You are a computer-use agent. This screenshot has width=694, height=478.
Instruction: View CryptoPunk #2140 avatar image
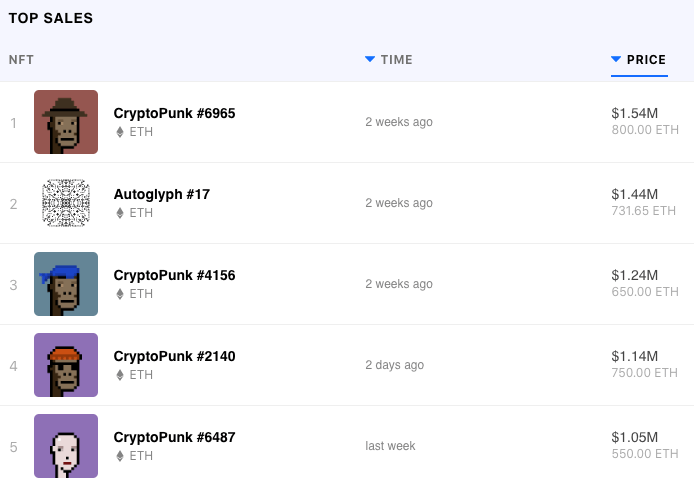66,365
